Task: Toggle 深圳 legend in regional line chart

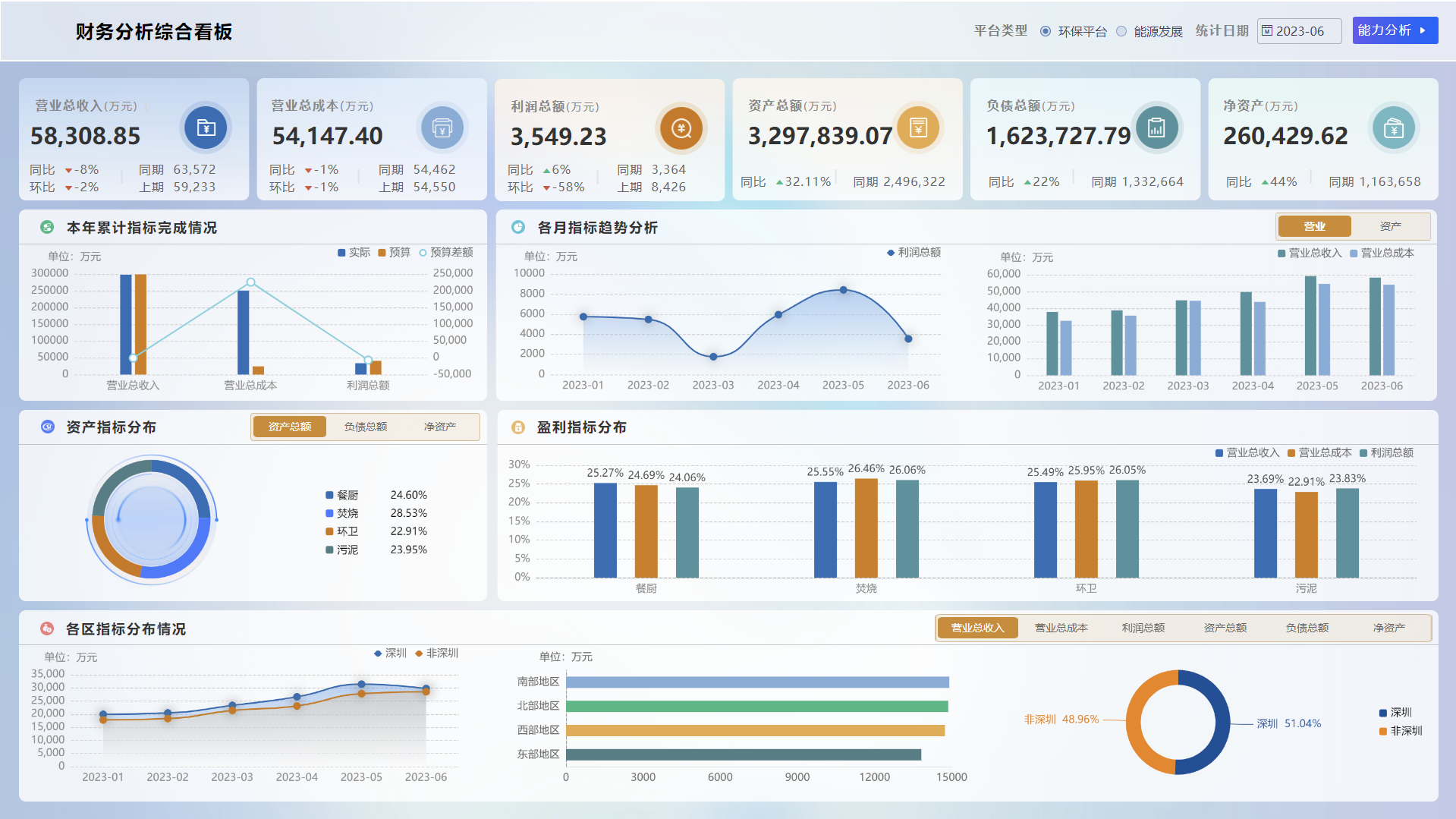Action: [390, 653]
